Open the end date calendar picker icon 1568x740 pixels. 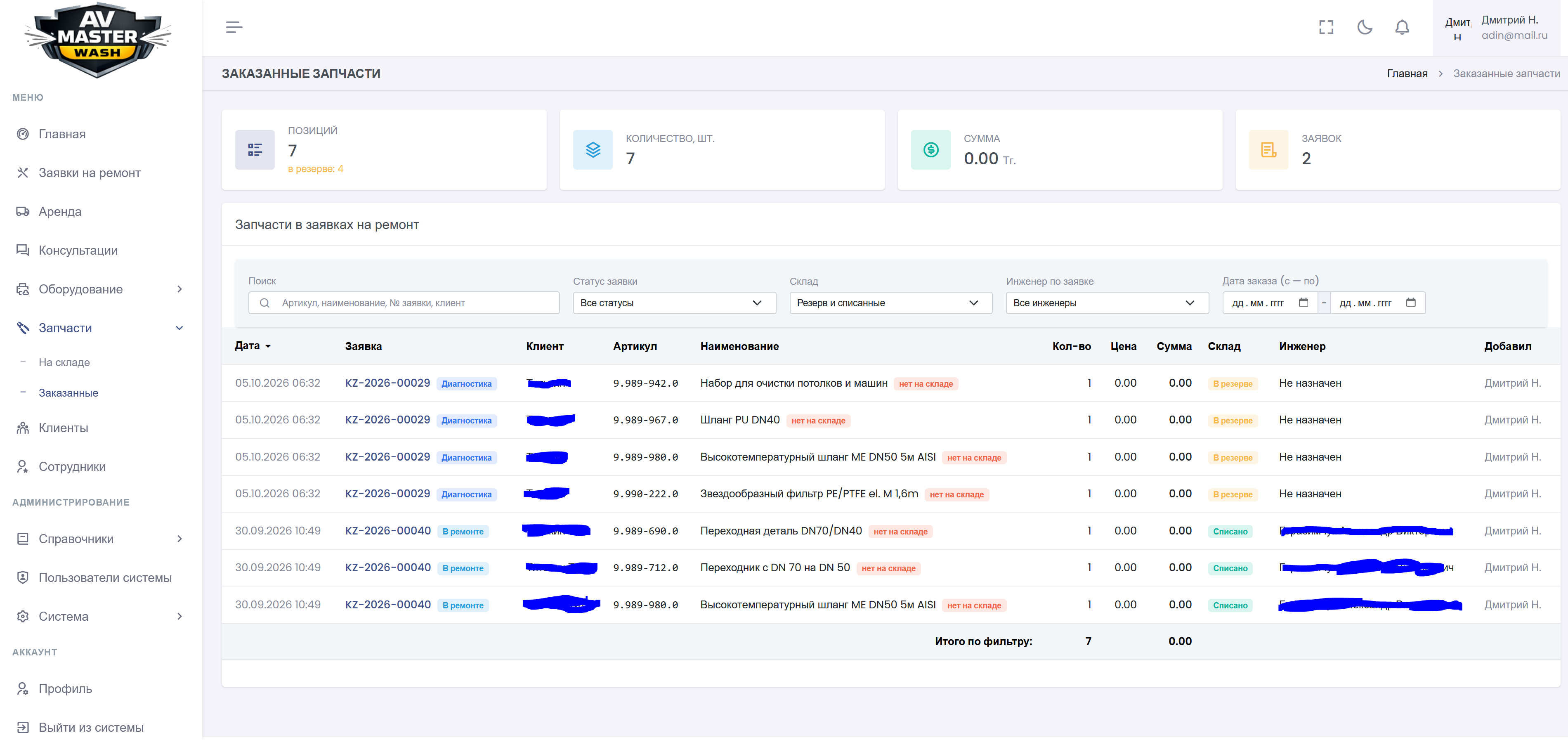(1411, 303)
